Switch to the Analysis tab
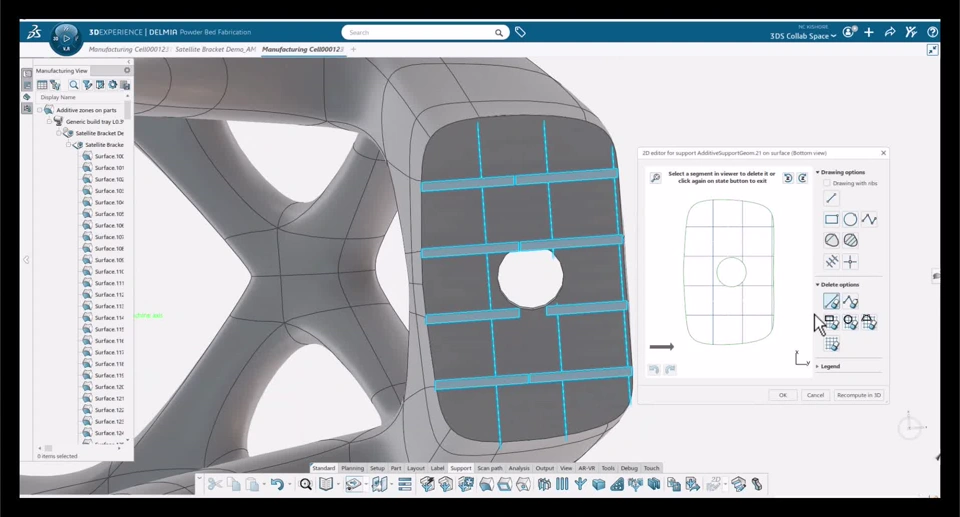The width and height of the screenshot is (960, 517). (519, 468)
